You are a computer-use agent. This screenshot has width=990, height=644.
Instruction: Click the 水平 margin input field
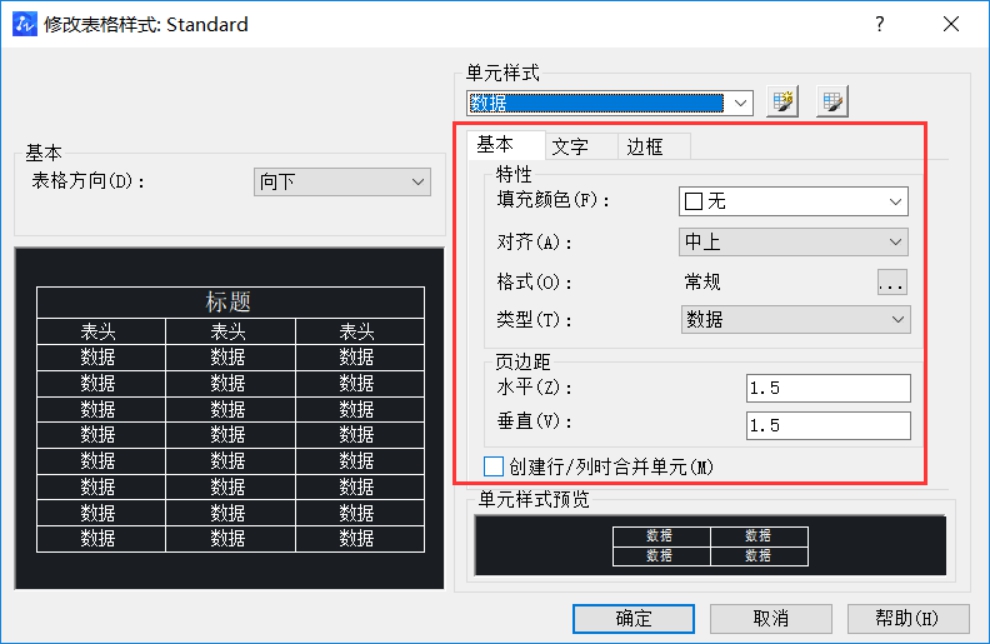point(830,388)
